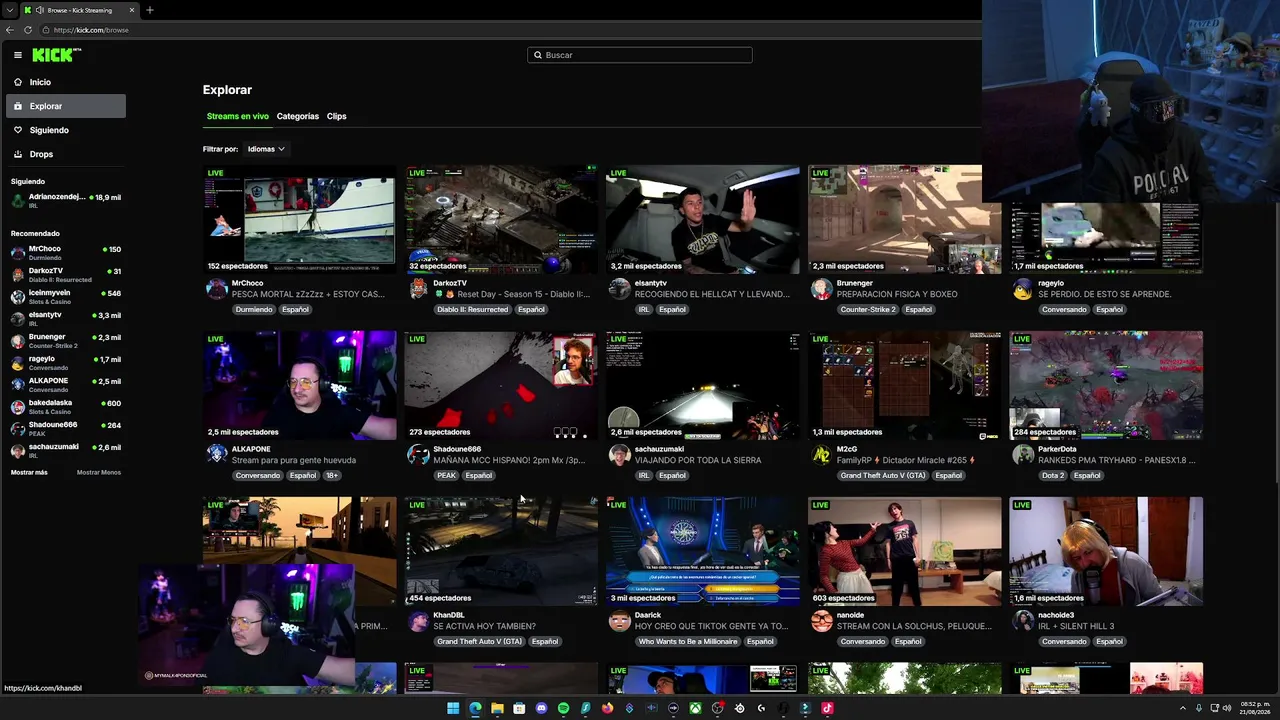Switch to the Categorías tab
1280x720 pixels.
[298, 116]
